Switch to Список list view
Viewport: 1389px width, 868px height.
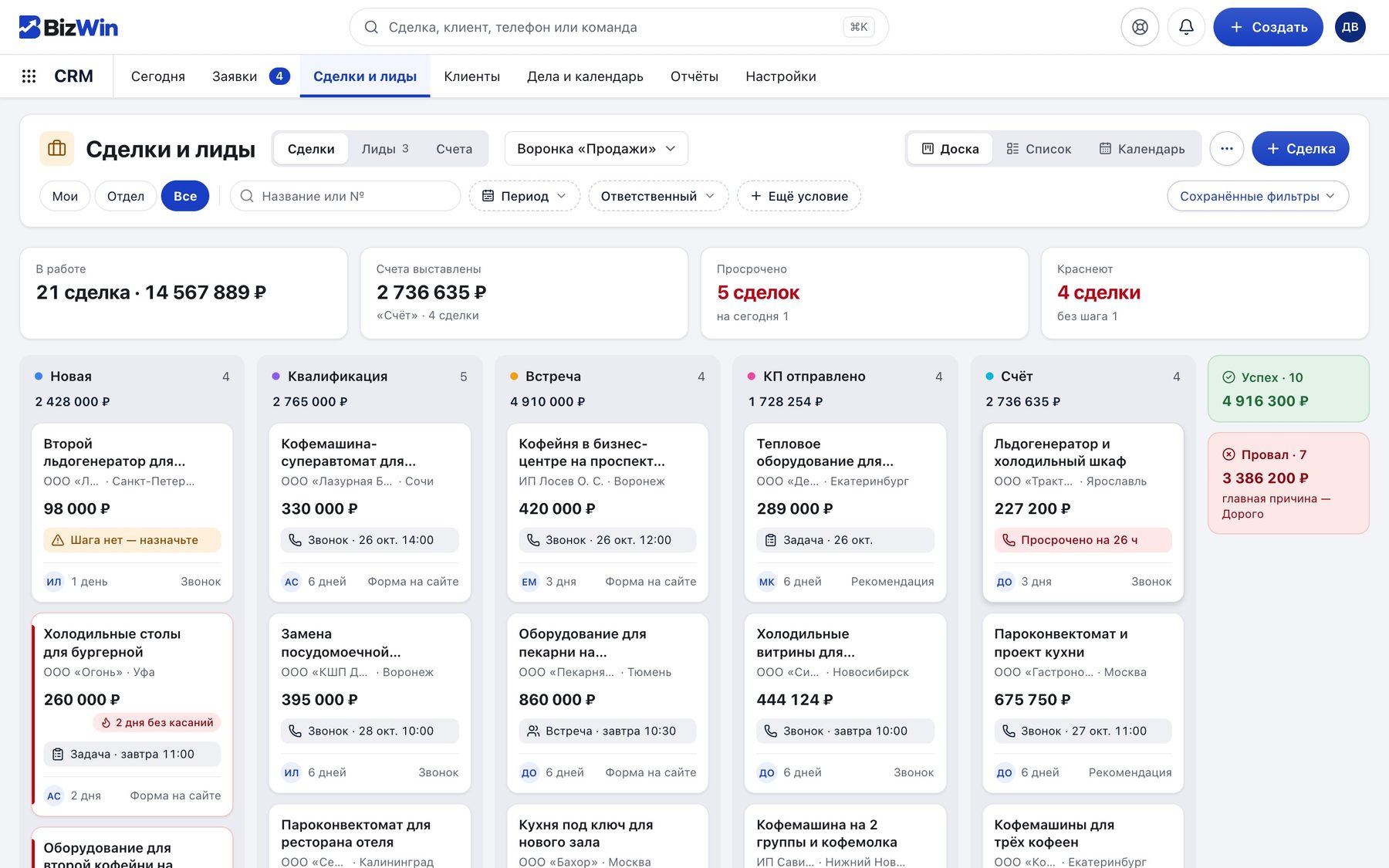point(1039,149)
